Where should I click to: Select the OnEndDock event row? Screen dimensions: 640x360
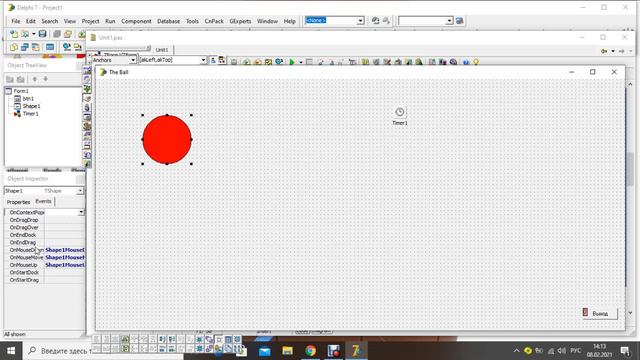click(44, 235)
